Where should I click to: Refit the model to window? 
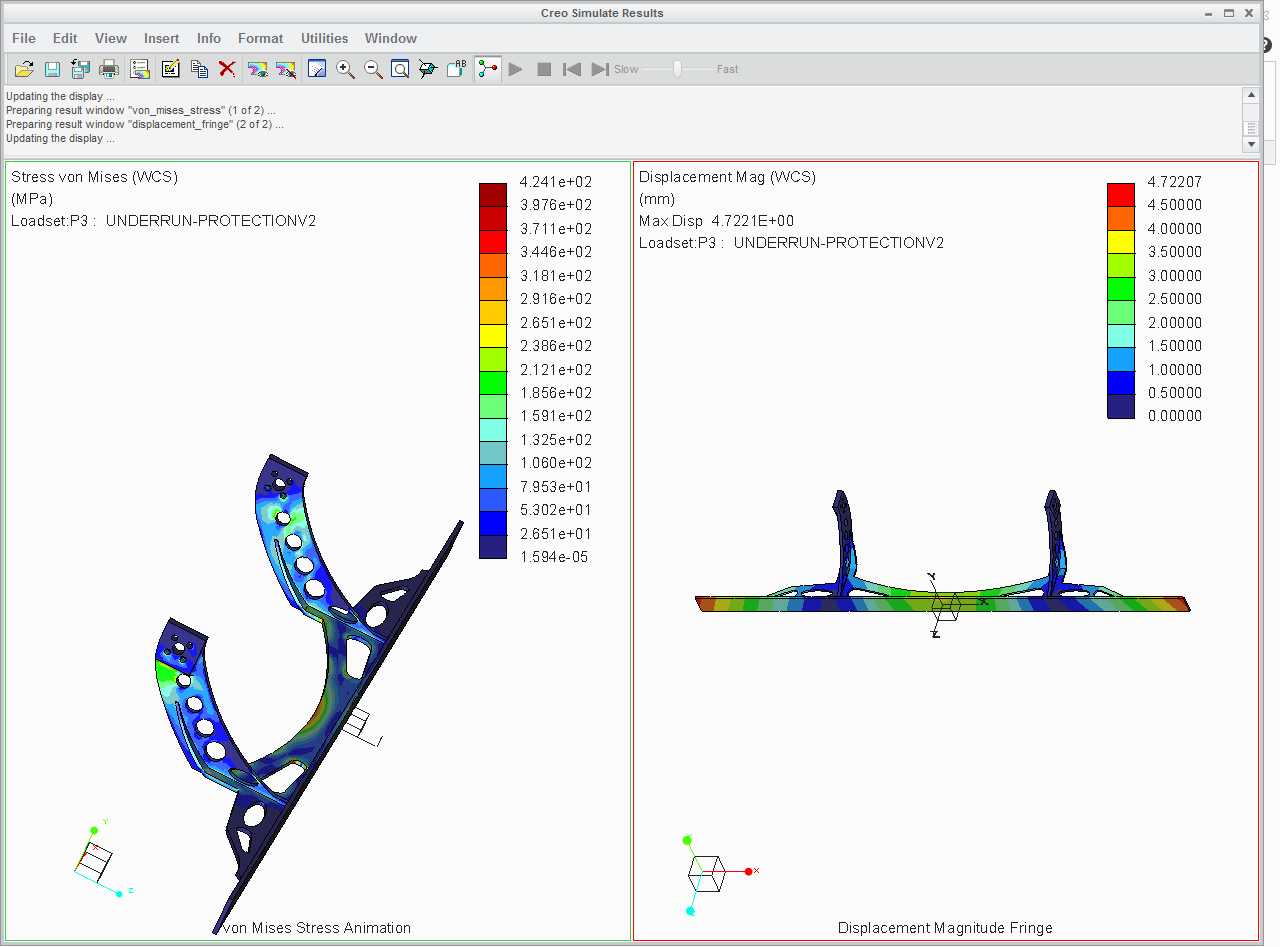coord(400,69)
